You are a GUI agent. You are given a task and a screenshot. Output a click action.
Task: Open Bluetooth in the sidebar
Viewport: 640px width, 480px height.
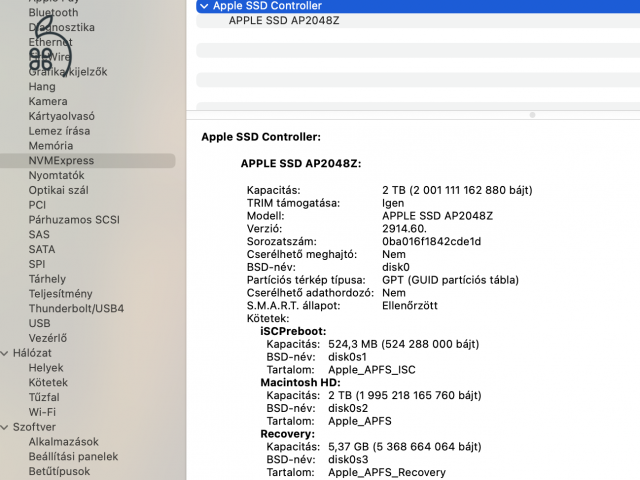53,13
